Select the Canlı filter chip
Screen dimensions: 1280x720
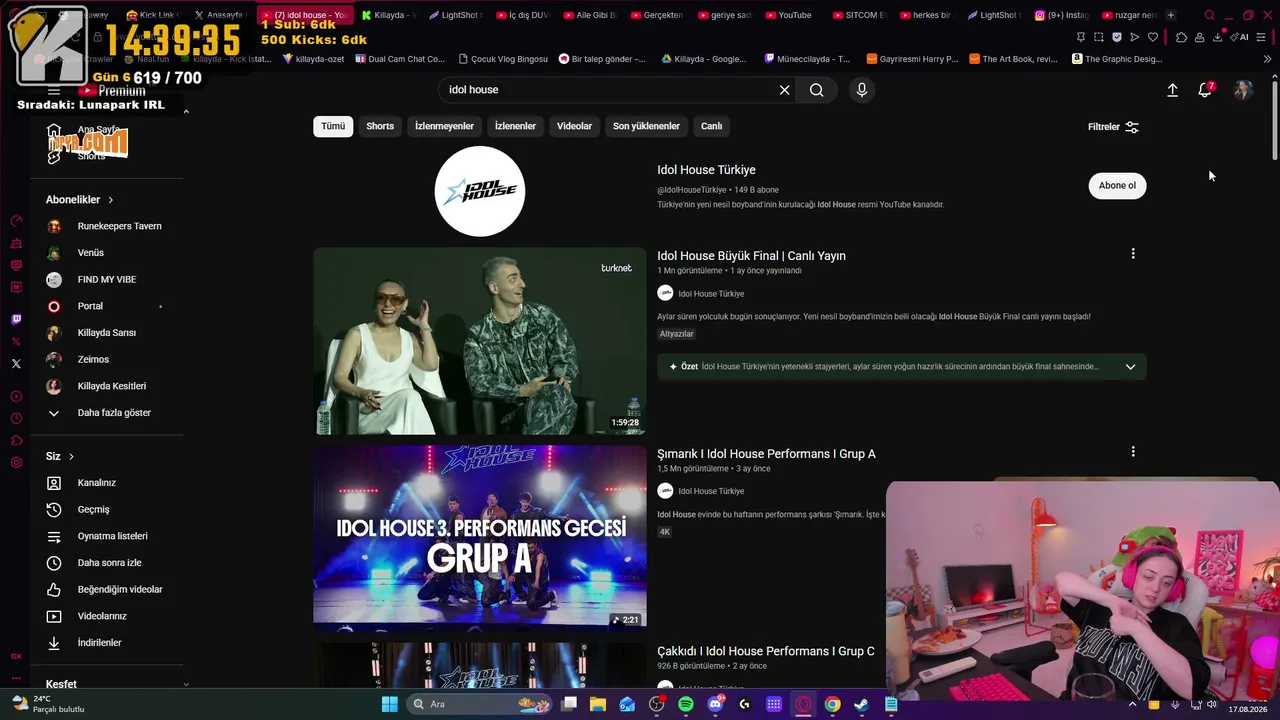pyautogui.click(x=711, y=126)
